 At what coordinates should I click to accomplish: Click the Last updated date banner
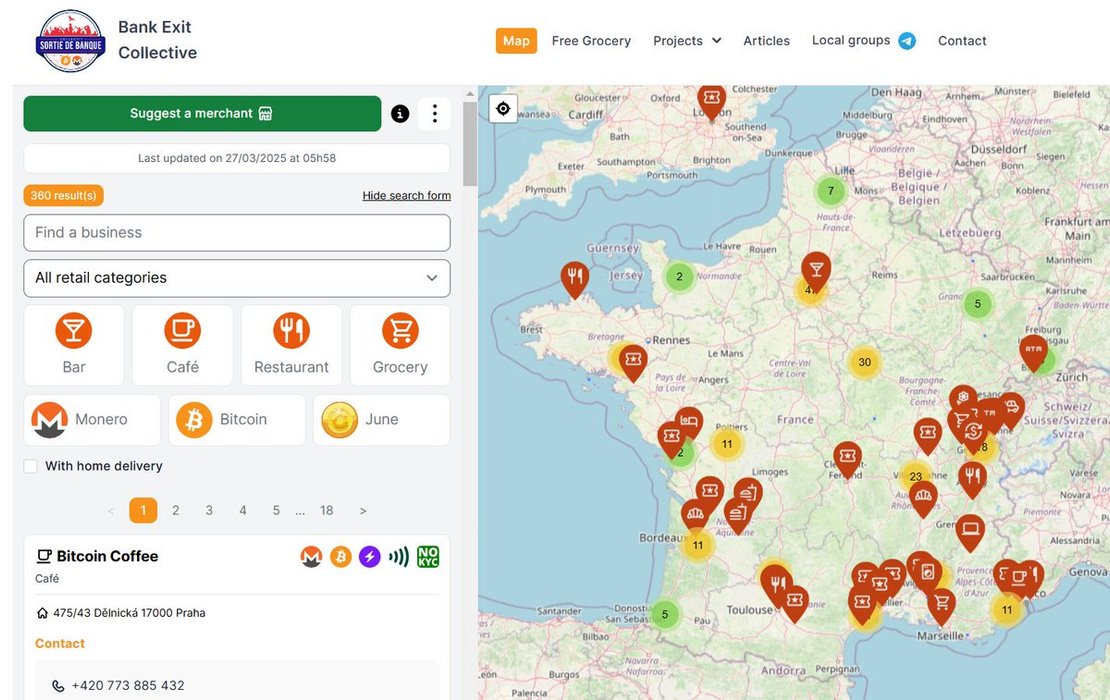[x=236, y=158]
